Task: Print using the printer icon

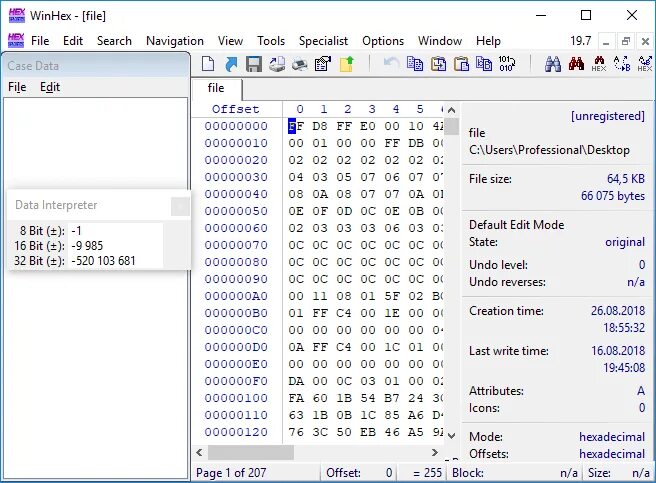Action: click(x=300, y=64)
